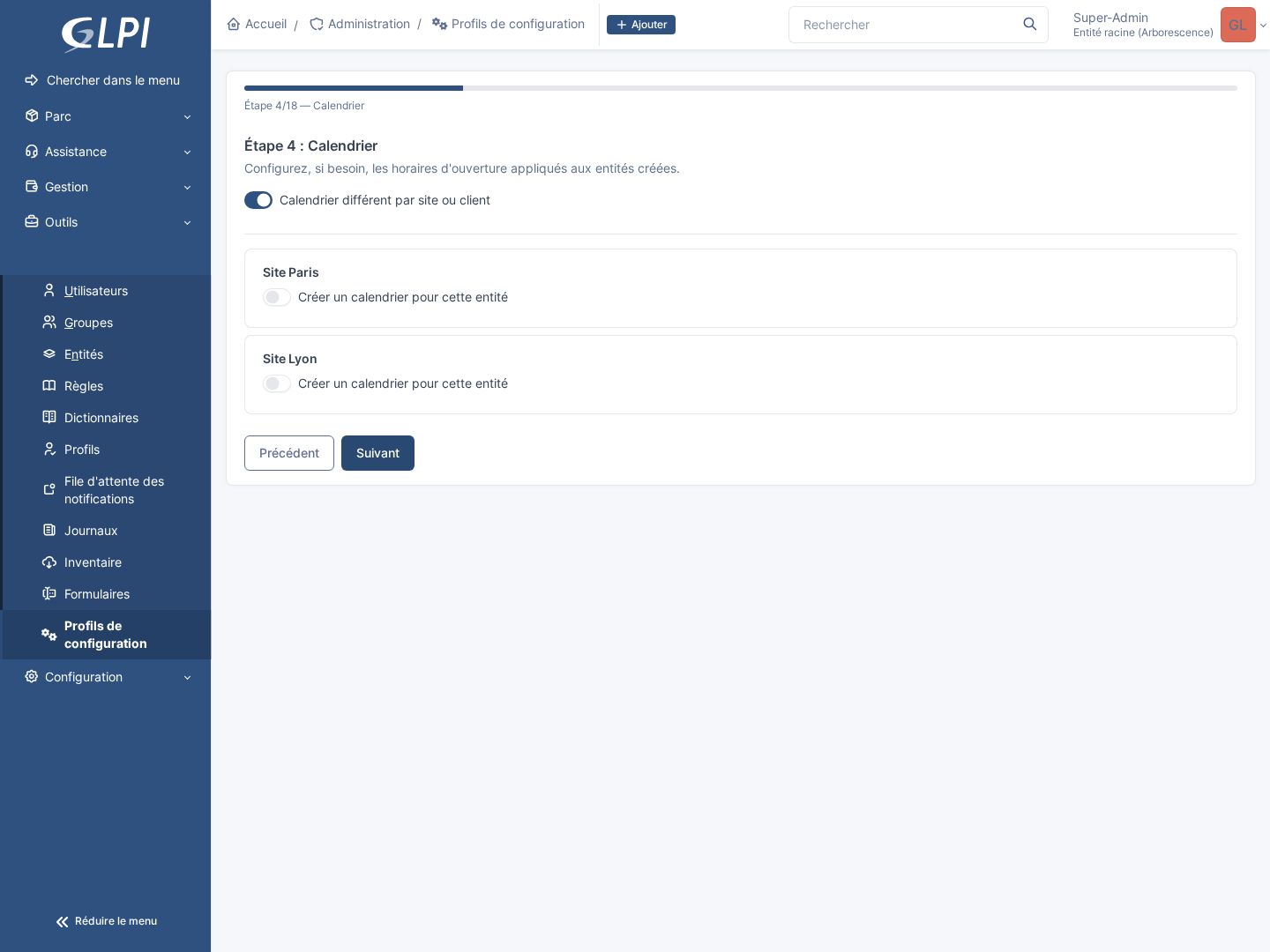The height and width of the screenshot is (952, 1270).
Task: Click the Formulaires icon
Action: point(49,594)
